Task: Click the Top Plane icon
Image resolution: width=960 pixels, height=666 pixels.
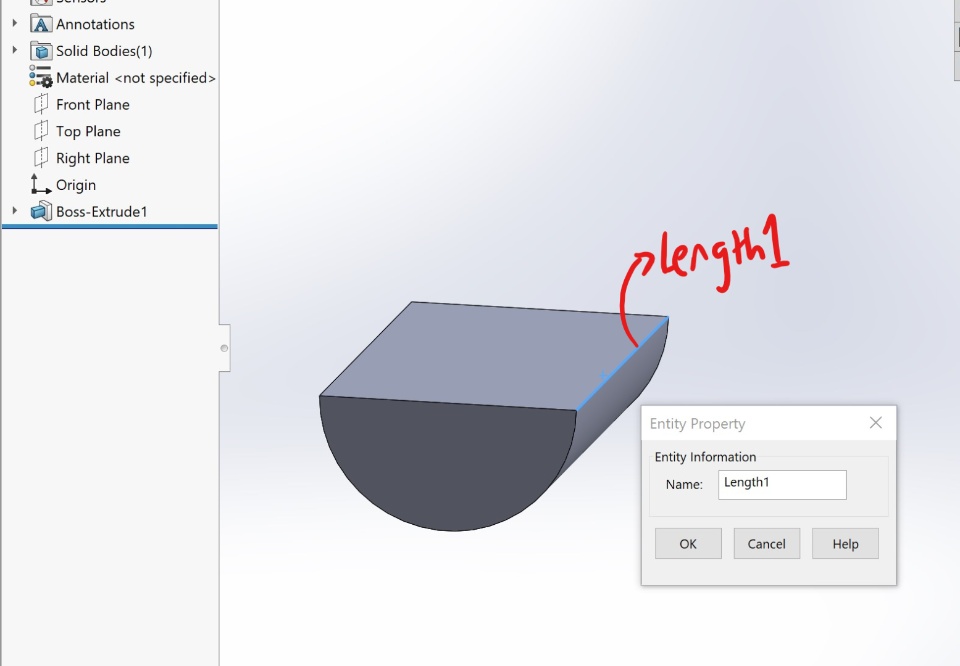Action: (x=40, y=131)
